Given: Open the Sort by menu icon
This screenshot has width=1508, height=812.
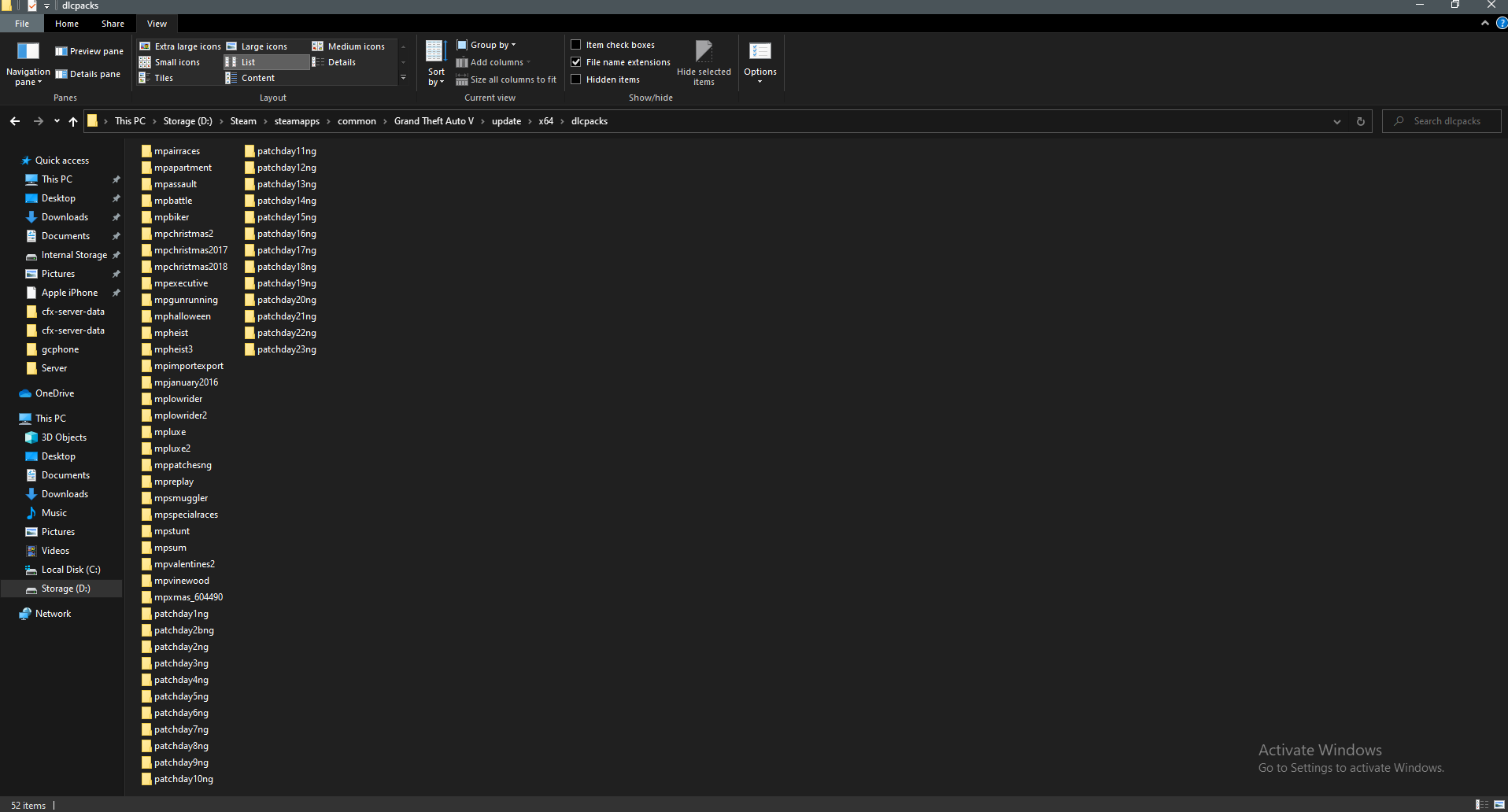Looking at the screenshot, I should pyautogui.click(x=435, y=63).
